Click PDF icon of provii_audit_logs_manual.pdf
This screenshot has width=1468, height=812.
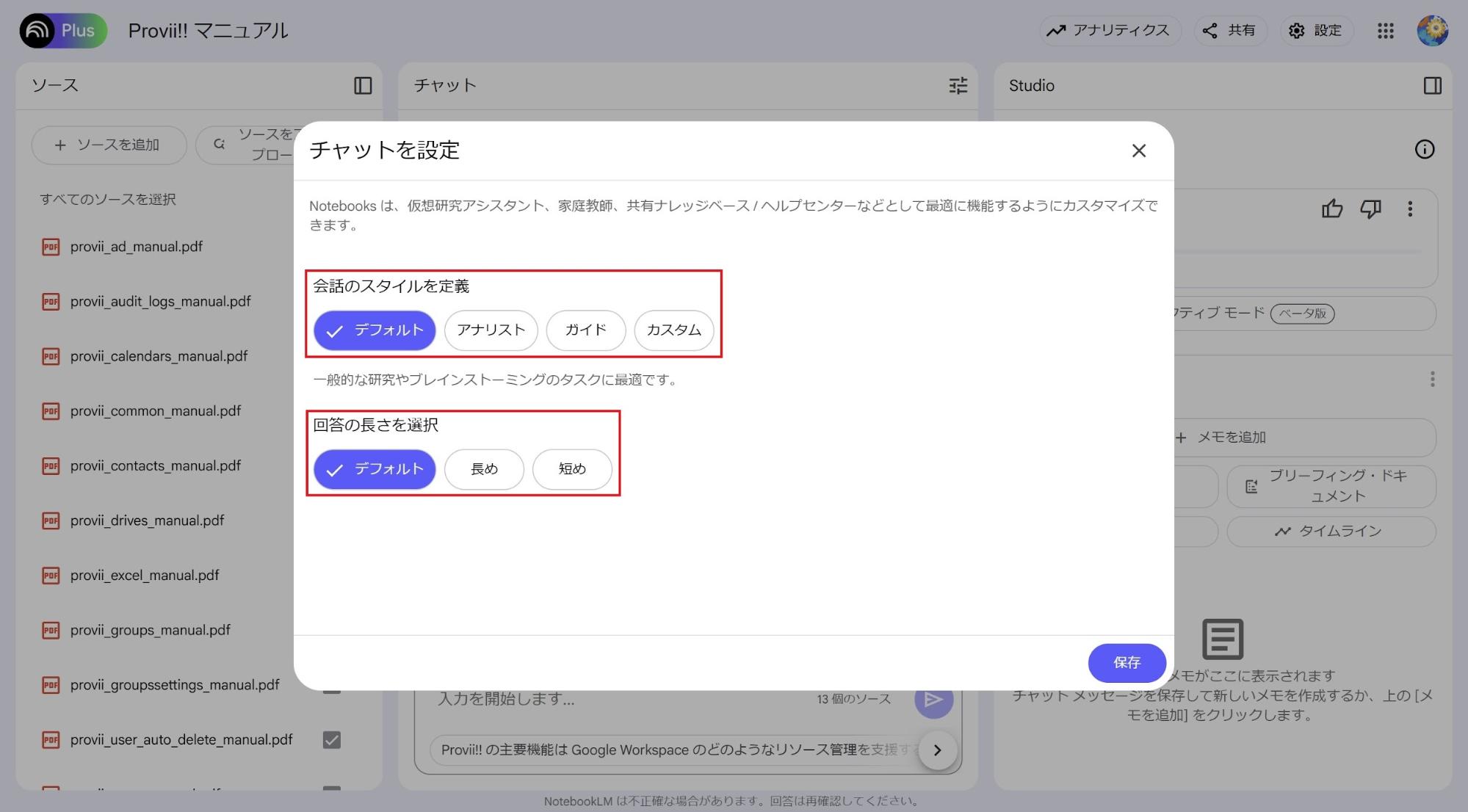click(51, 302)
